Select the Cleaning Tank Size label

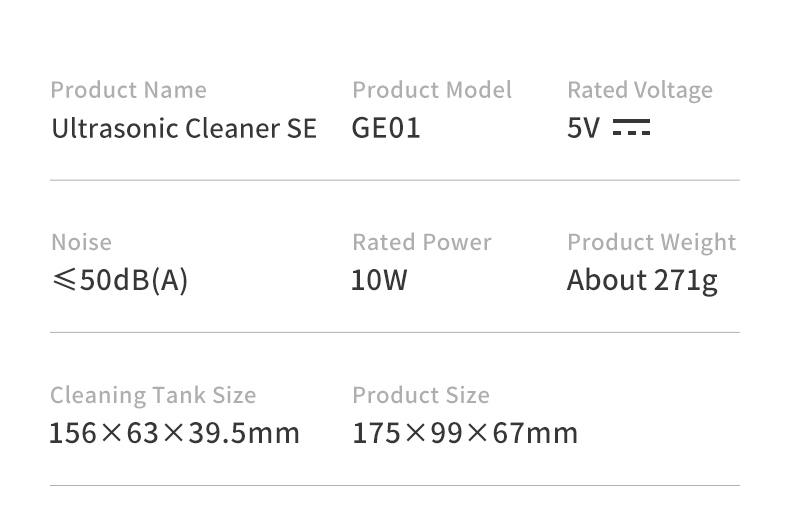point(153,396)
